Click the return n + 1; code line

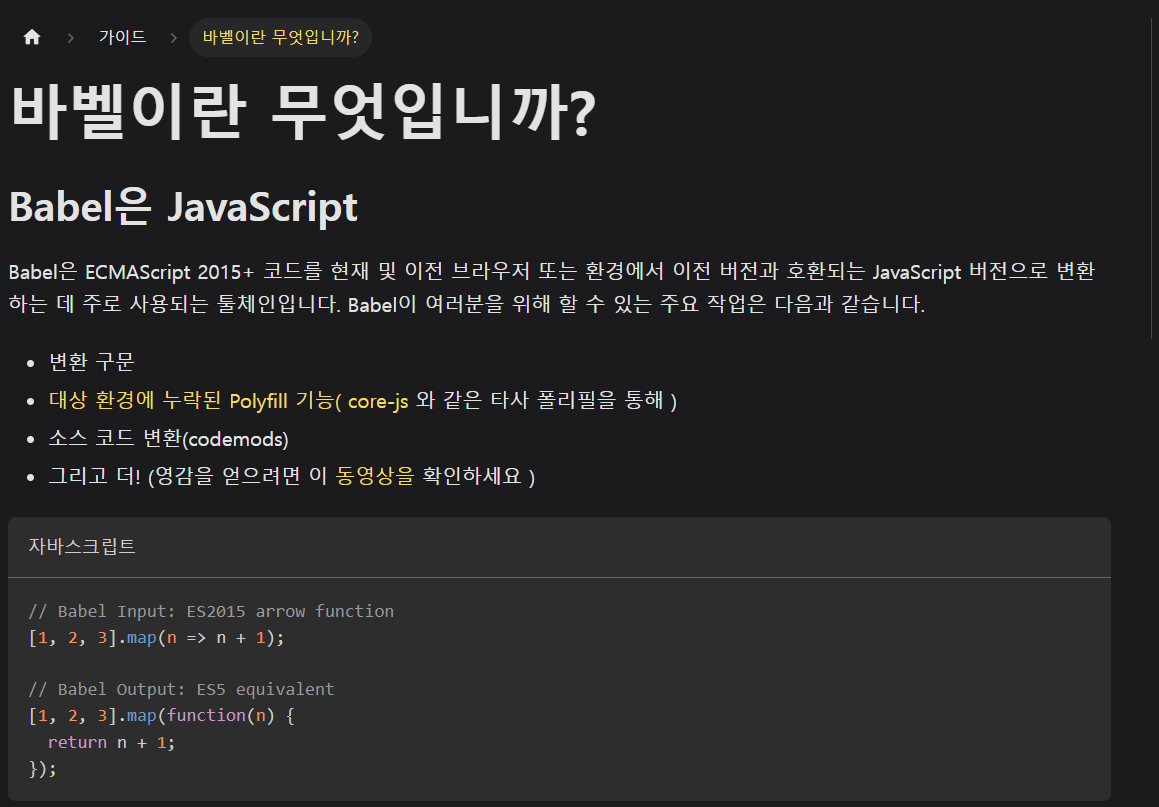pos(112,742)
